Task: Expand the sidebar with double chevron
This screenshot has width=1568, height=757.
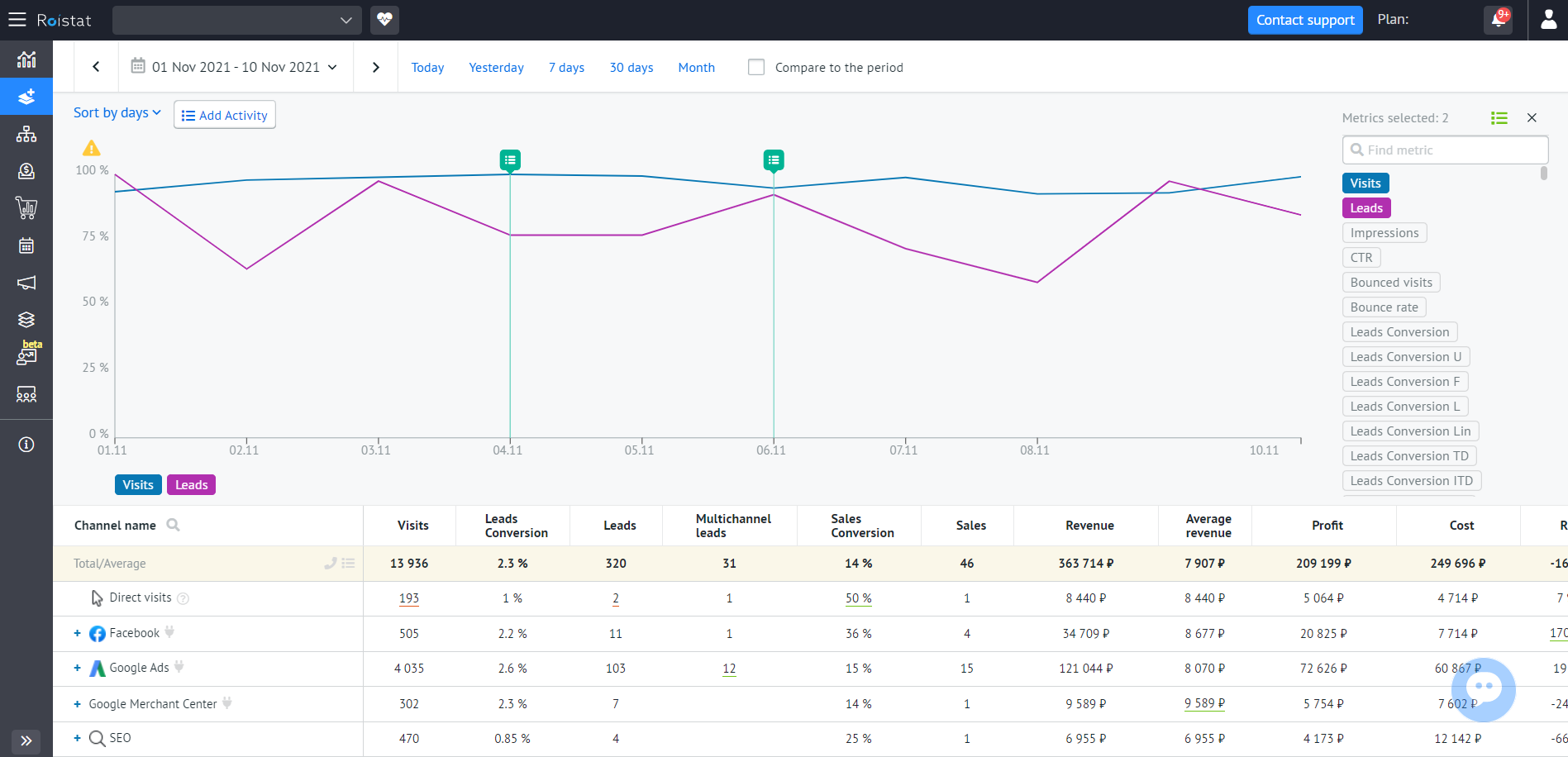Action: coord(26,740)
